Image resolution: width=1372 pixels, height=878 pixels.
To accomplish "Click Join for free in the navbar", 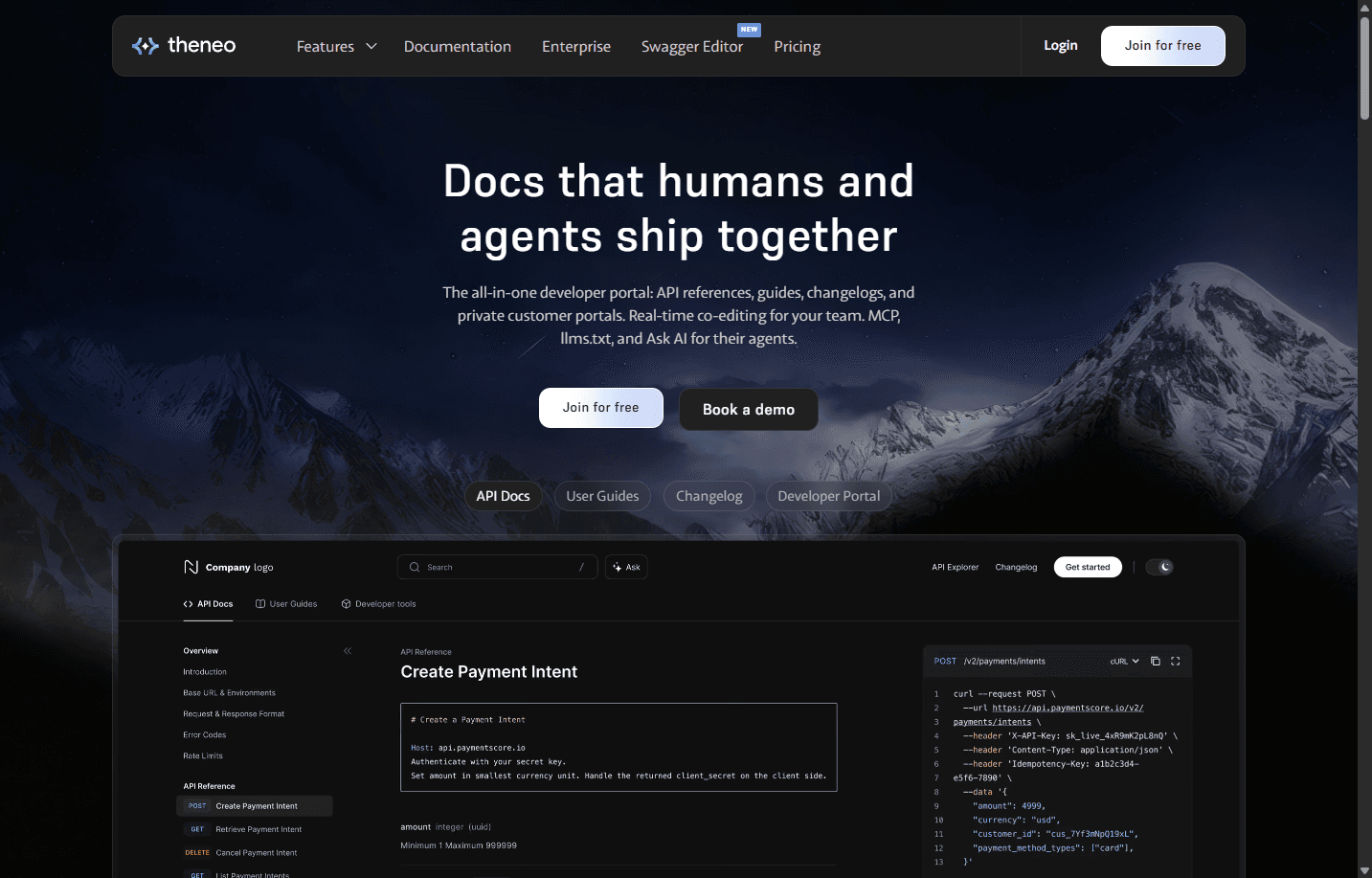I will click(1163, 46).
